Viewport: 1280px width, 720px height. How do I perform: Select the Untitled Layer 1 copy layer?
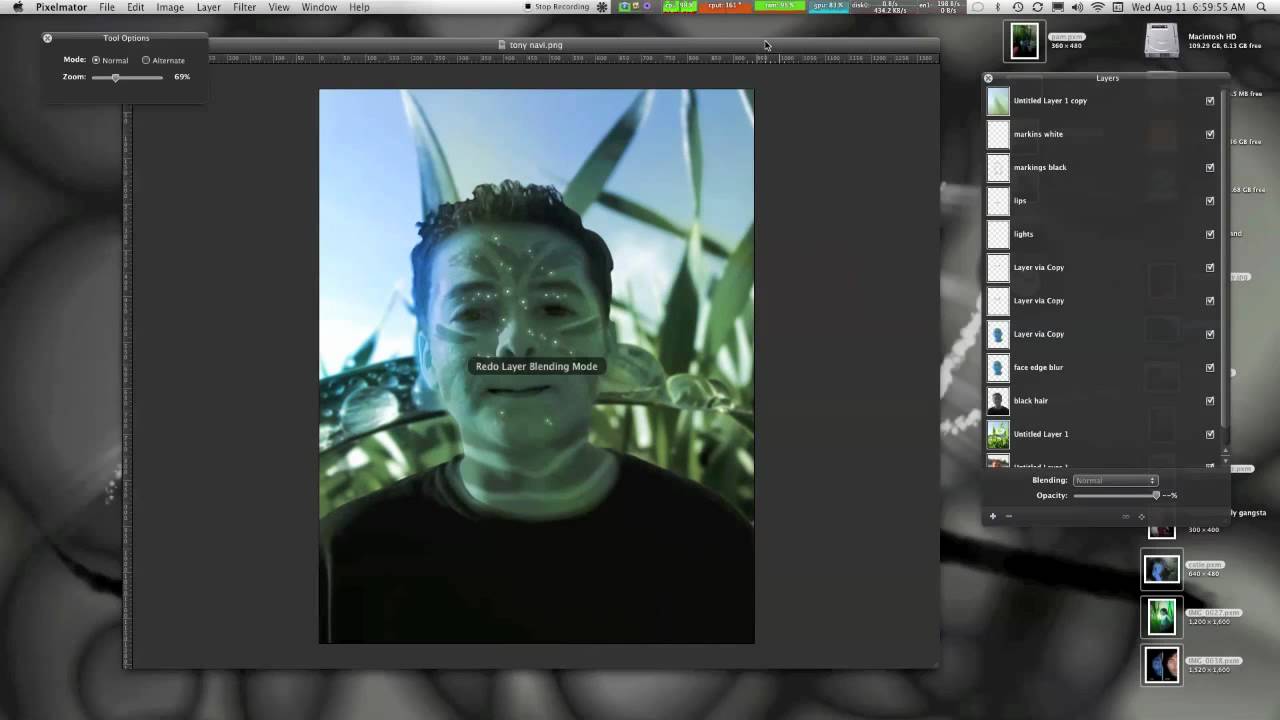(x=1101, y=101)
